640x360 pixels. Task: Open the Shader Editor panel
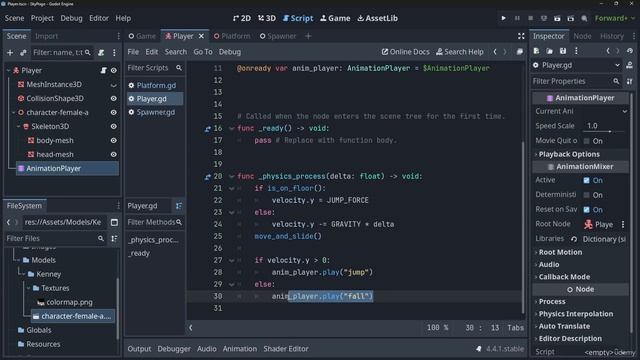click(x=286, y=349)
